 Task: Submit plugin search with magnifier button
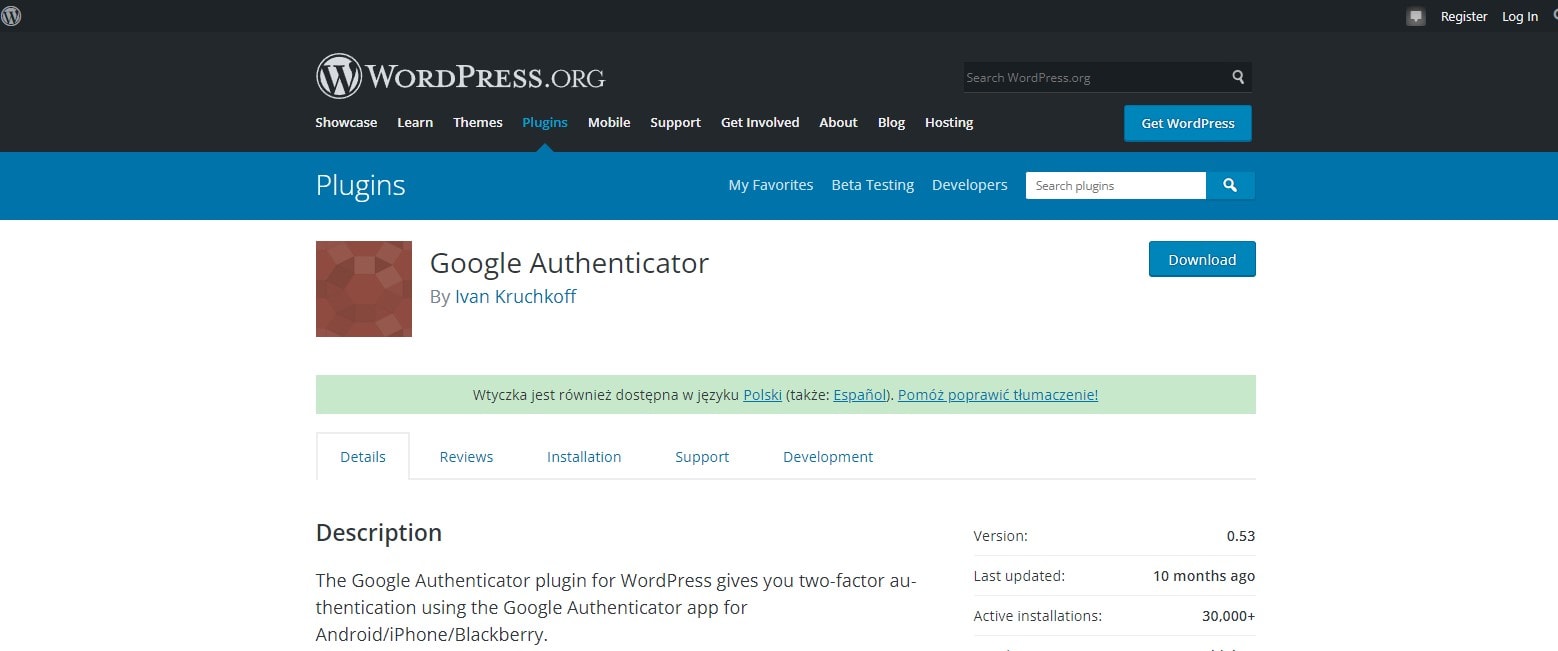click(x=1230, y=186)
